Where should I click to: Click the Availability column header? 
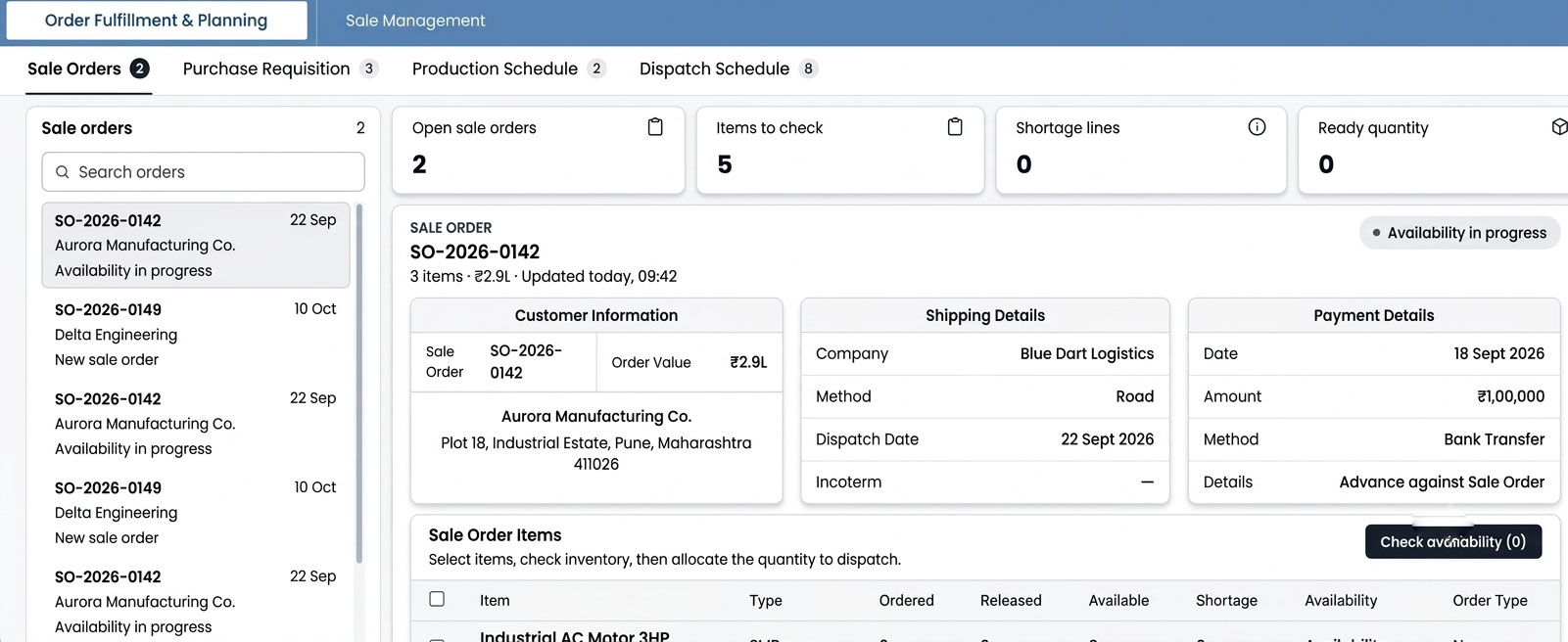pos(1341,601)
